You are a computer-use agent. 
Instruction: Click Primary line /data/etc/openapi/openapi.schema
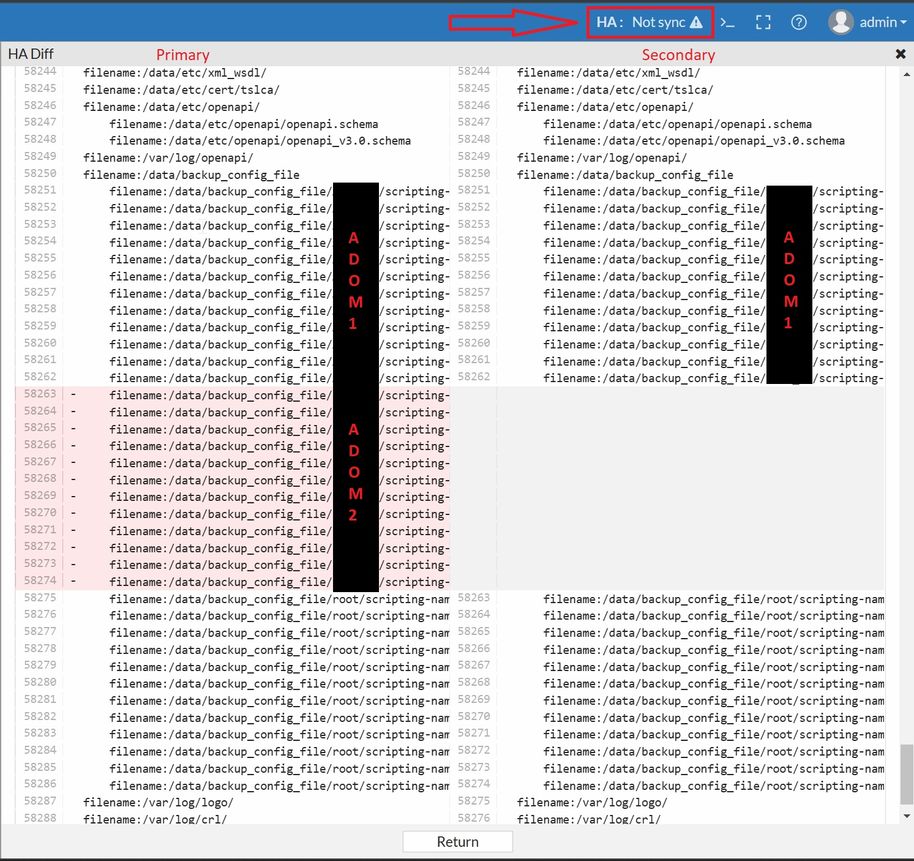pyautogui.click(x=244, y=124)
